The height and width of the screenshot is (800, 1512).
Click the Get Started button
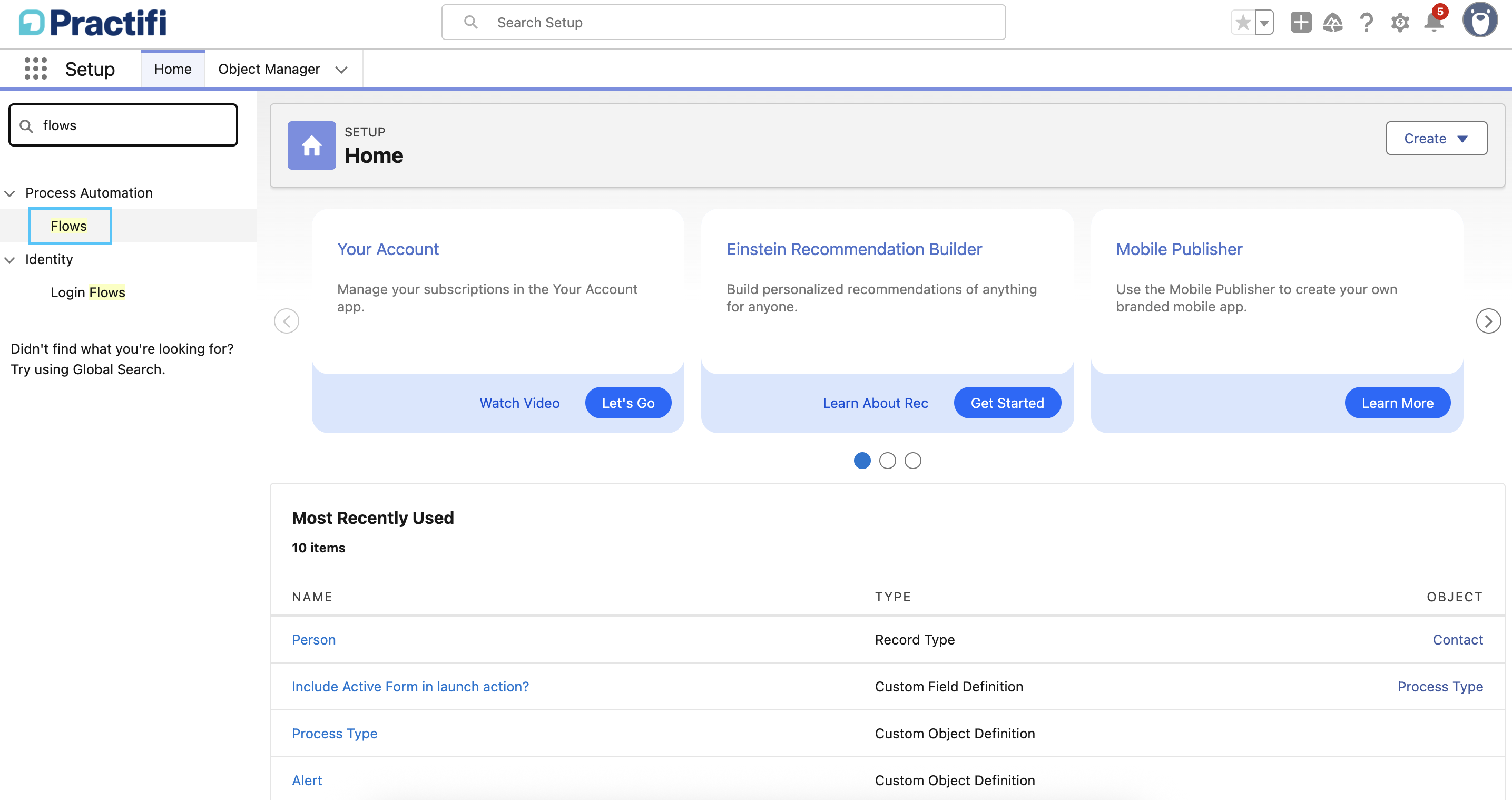(1007, 403)
